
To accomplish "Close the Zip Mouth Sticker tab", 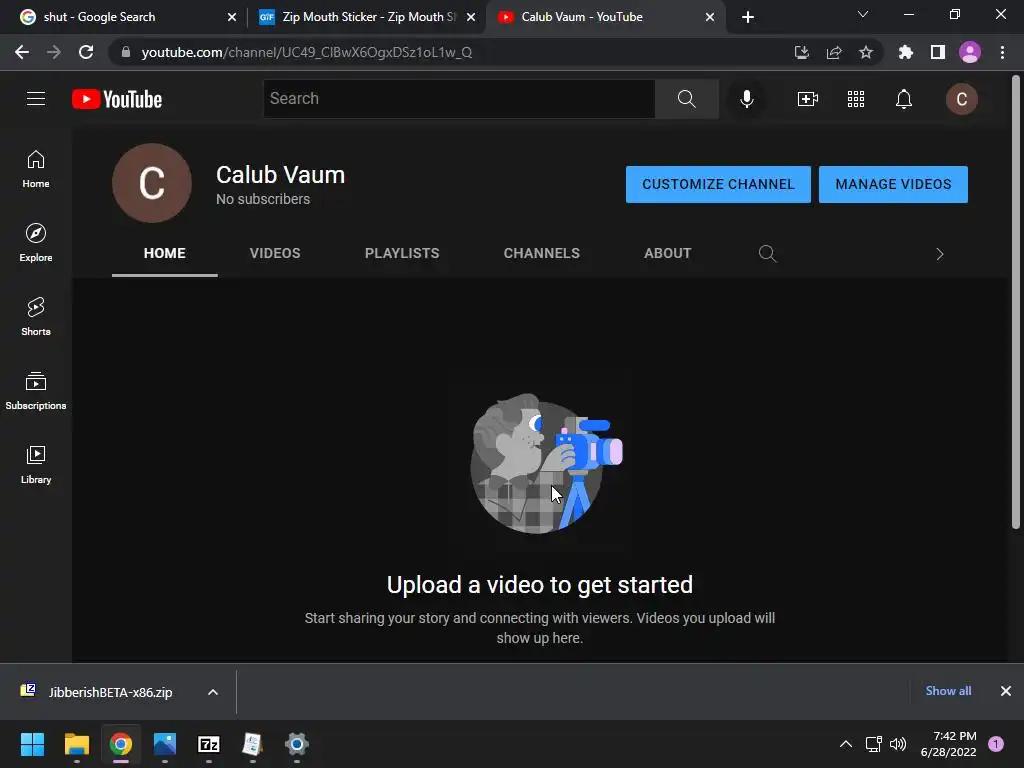I will (x=471, y=17).
